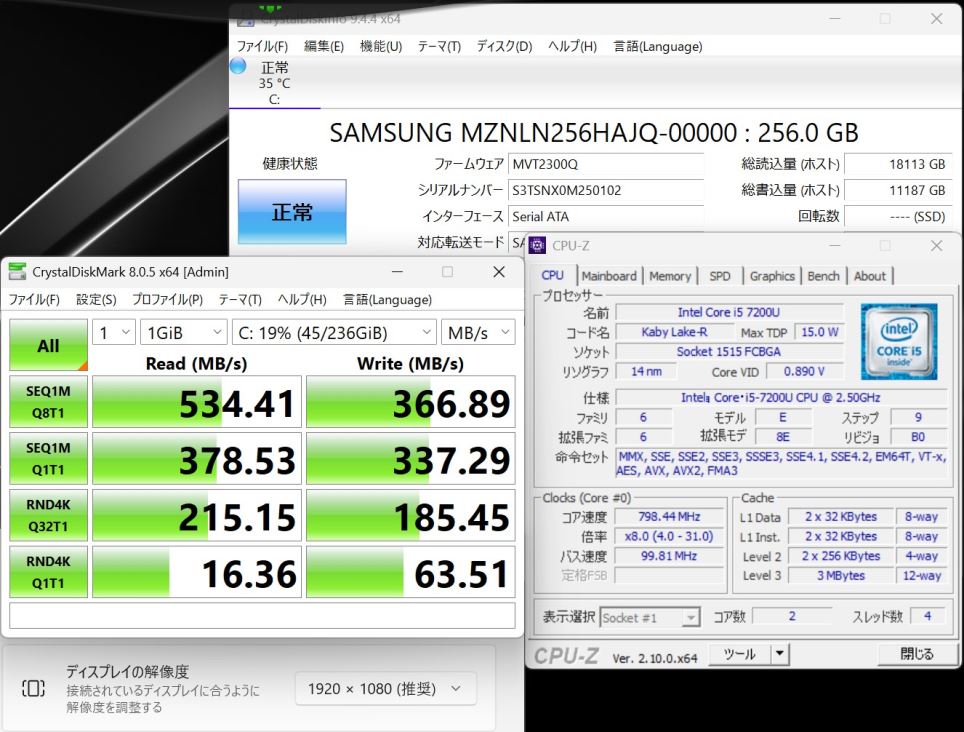
Task: Open テーマ(T) menu in CrystalDiskMark
Action: 240,299
